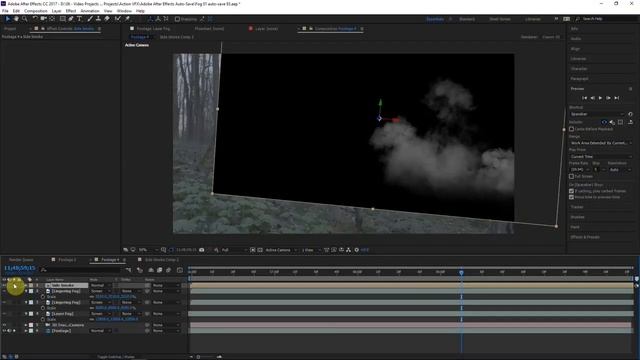Select the Eraser tool

[x=107, y=19]
